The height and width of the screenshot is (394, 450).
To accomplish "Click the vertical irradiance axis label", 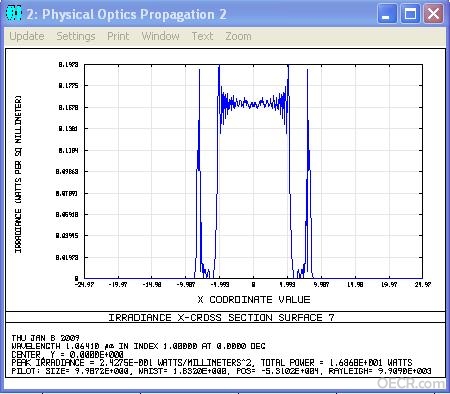I will click(x=18, y=174).
